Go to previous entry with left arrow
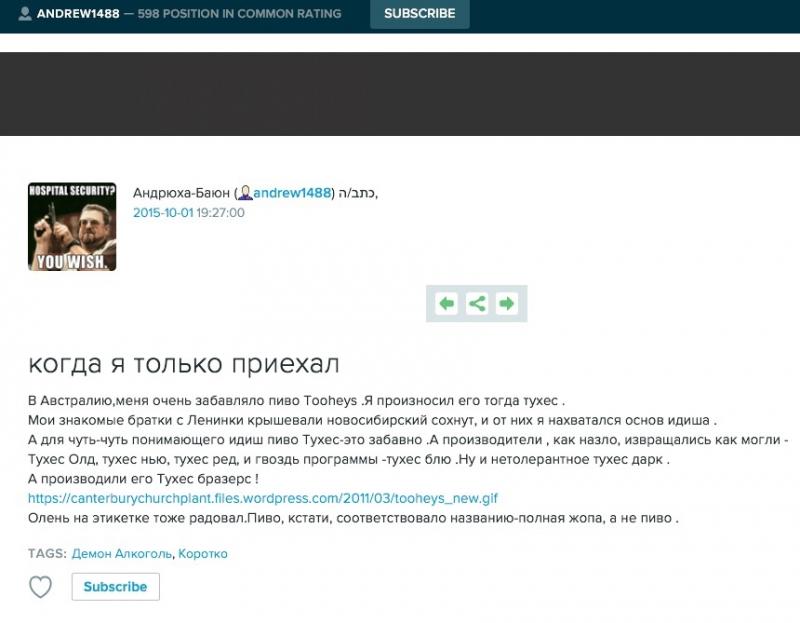 click(446, 304)
